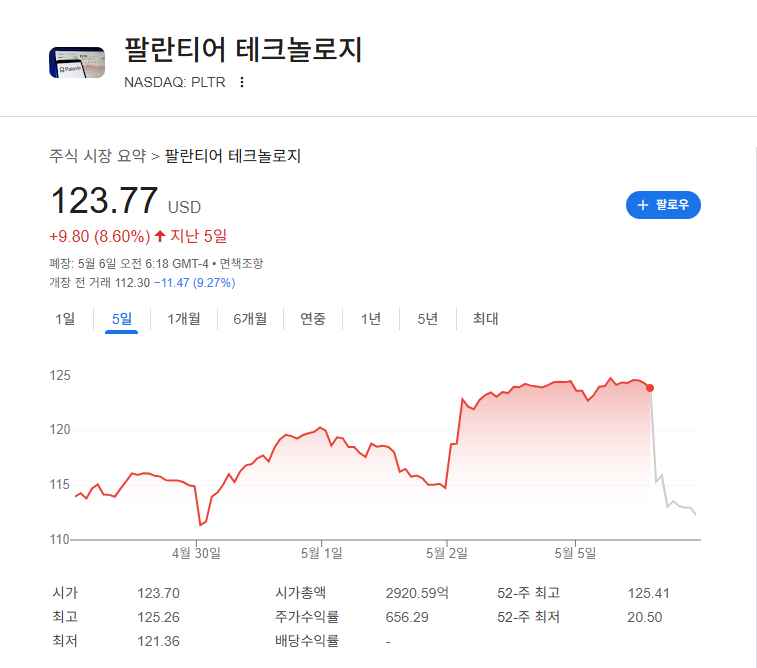Click the 5월 5일 date axis label
The image size is (757, 668).
575,553
